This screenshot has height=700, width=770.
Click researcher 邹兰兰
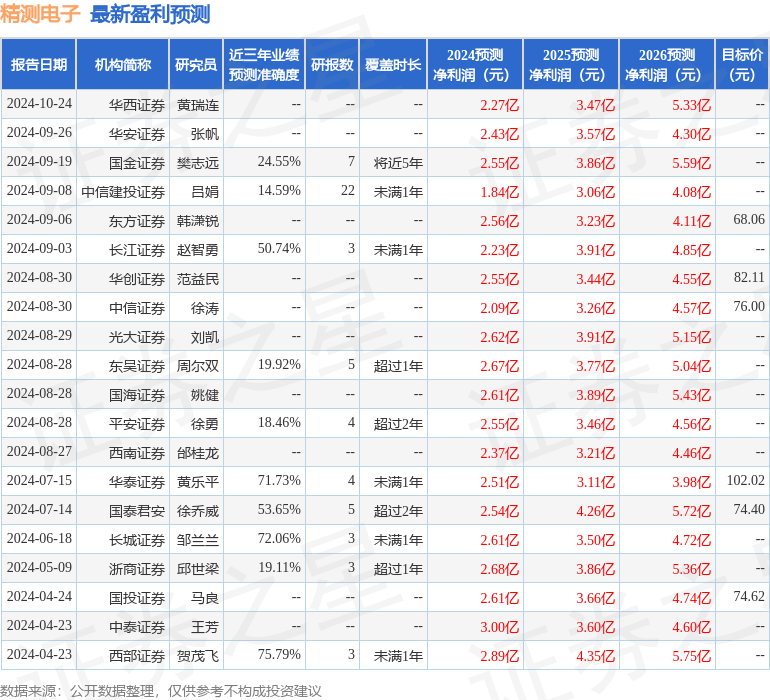pyautogui.click(x=197, y=540)
